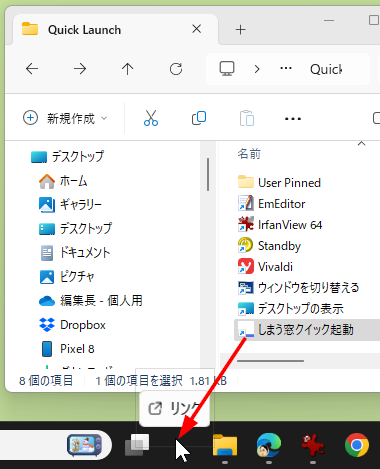
Task: Open the pinned デスクトップ item under ギャラリー
Action: click(x=75, y=228)
